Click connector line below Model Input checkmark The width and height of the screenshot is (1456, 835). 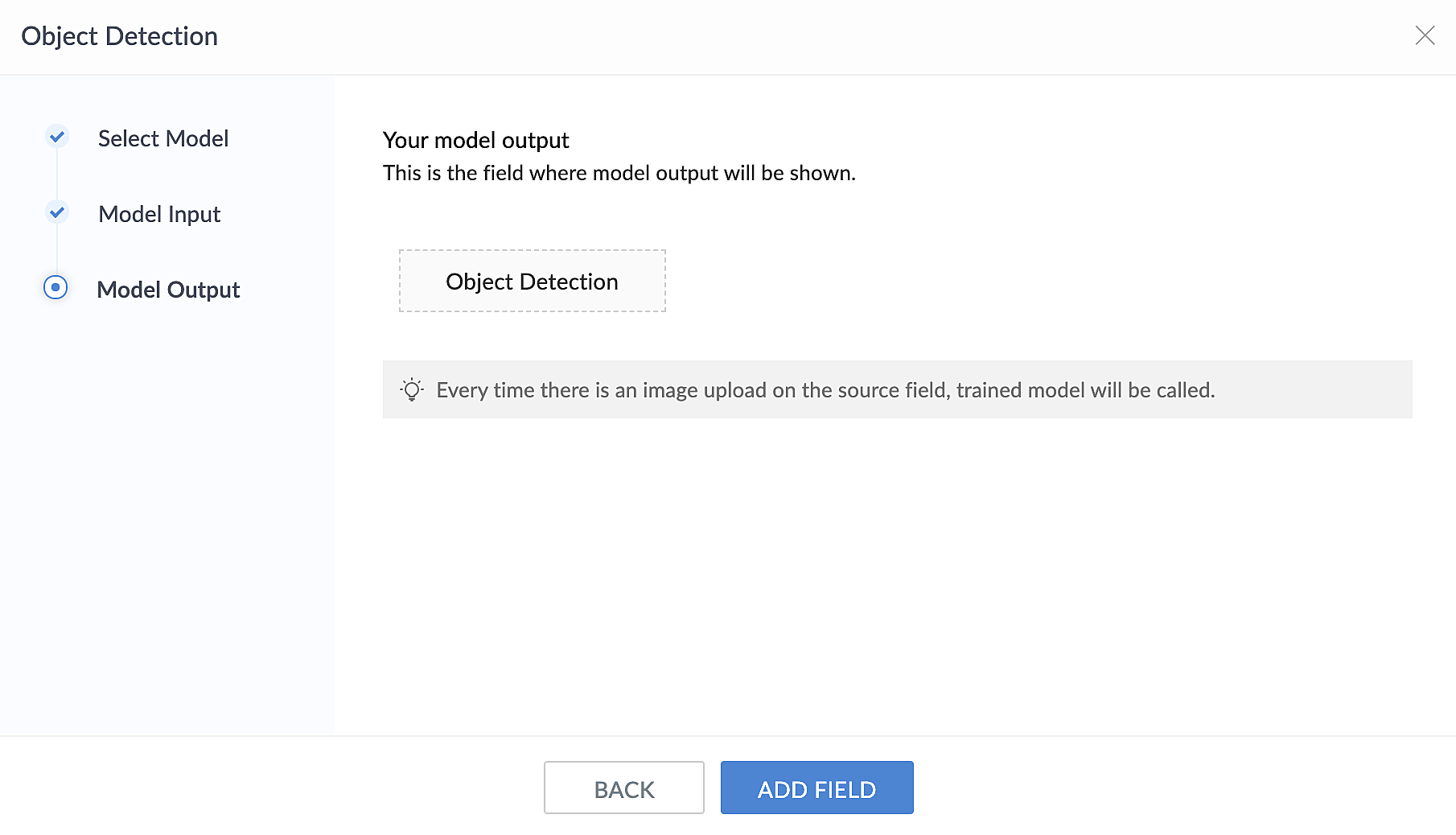pyautogui.click(x=56, y=249)
